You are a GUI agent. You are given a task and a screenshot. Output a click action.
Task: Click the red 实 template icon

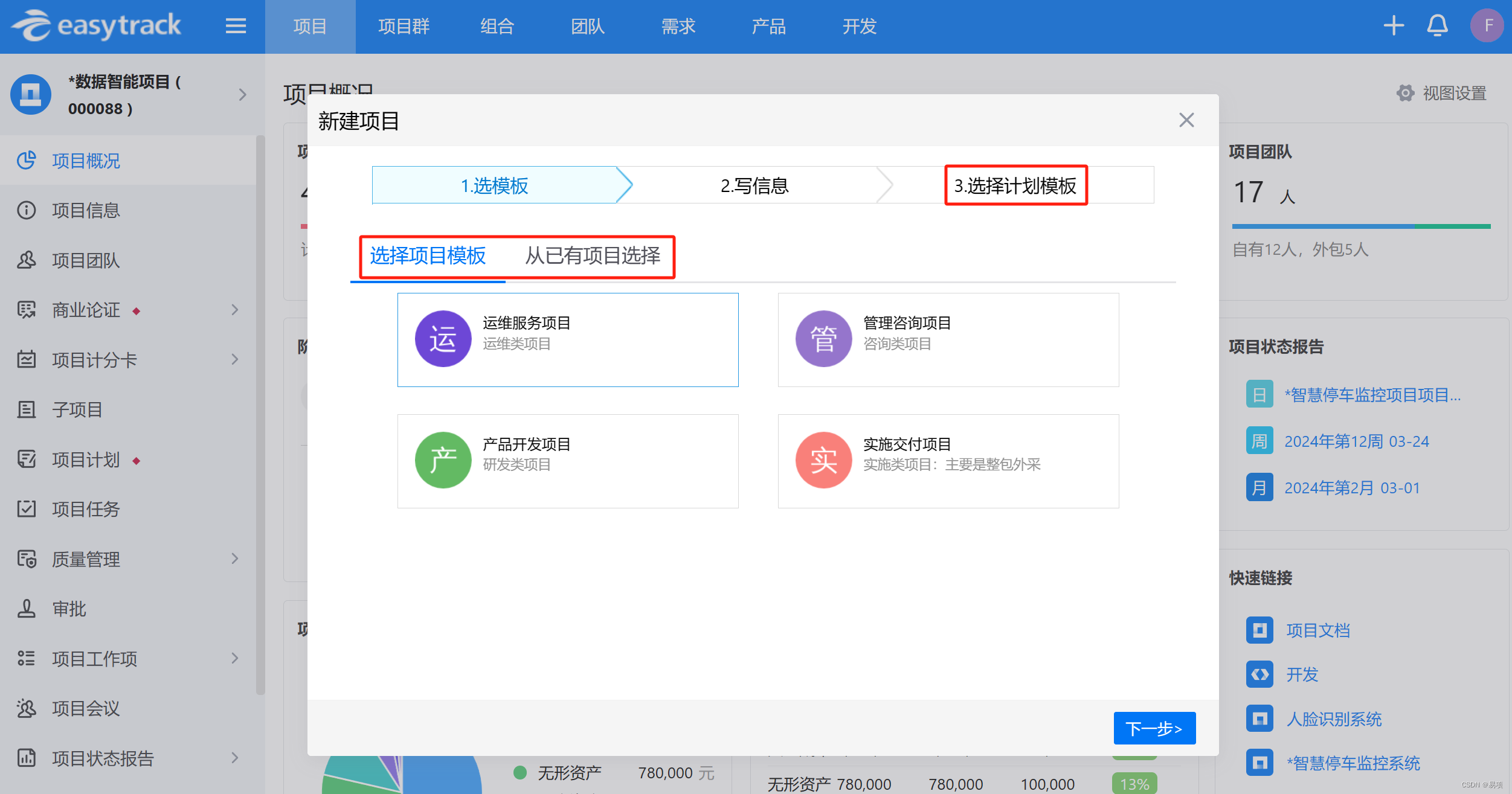pos(823,460)
